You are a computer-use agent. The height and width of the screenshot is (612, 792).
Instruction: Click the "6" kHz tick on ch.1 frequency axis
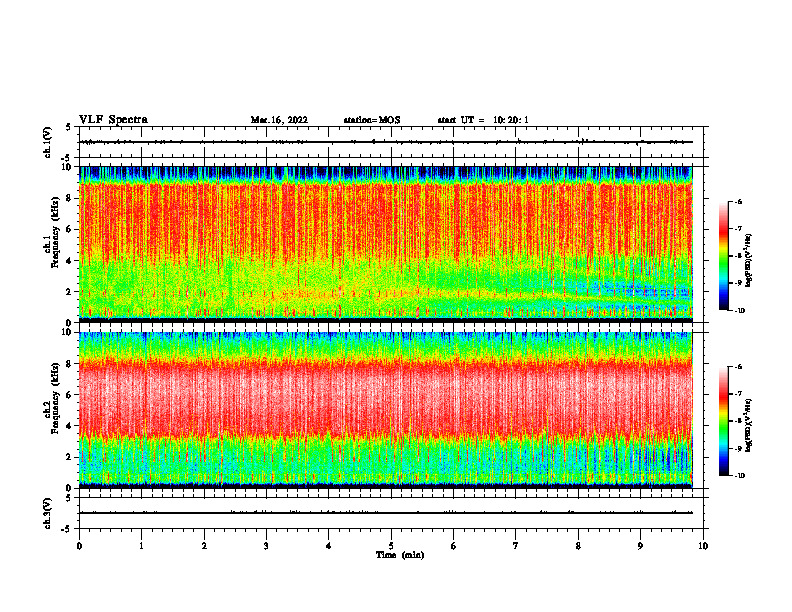click(70, 229)
